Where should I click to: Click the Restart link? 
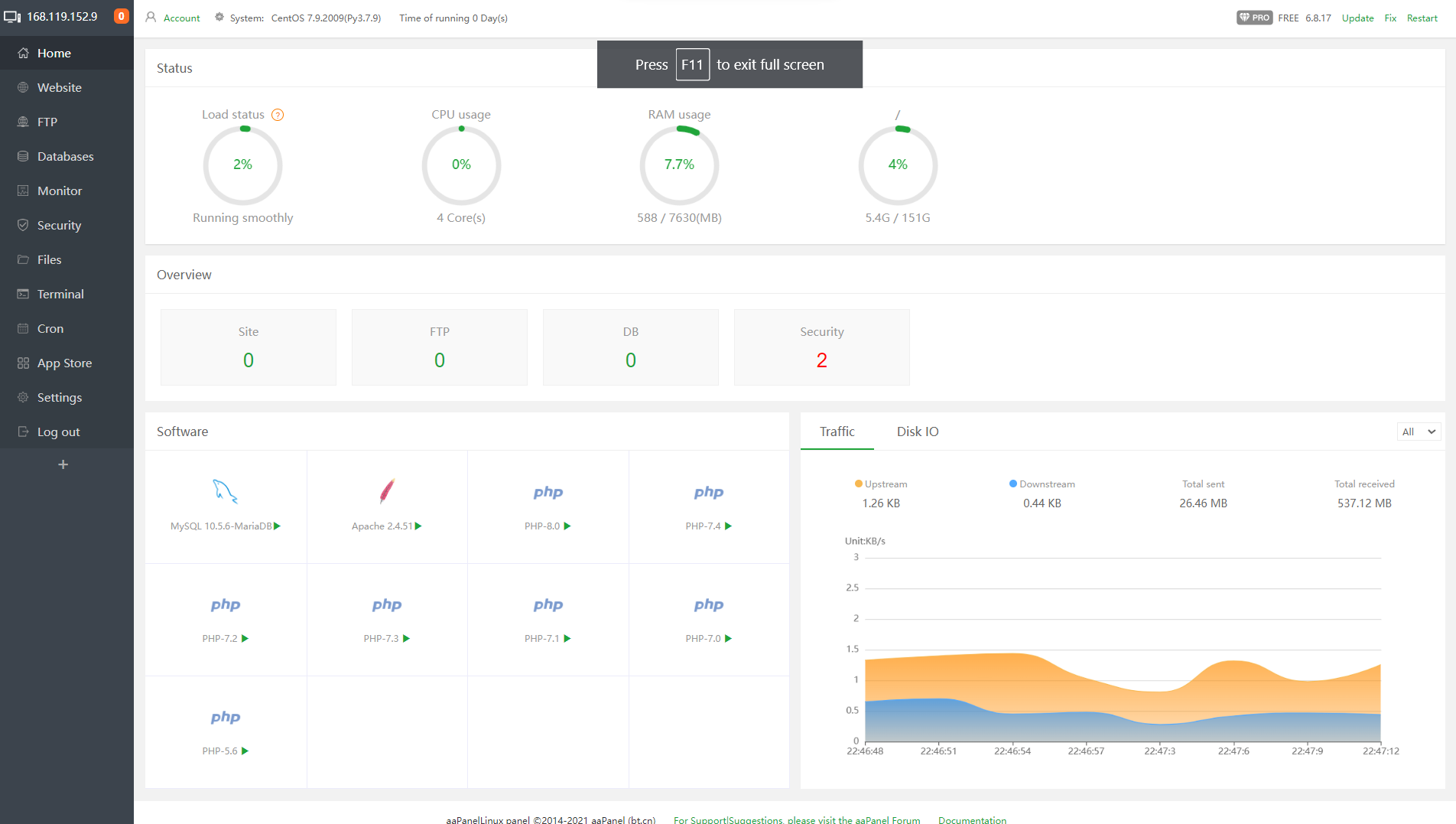1422,18
